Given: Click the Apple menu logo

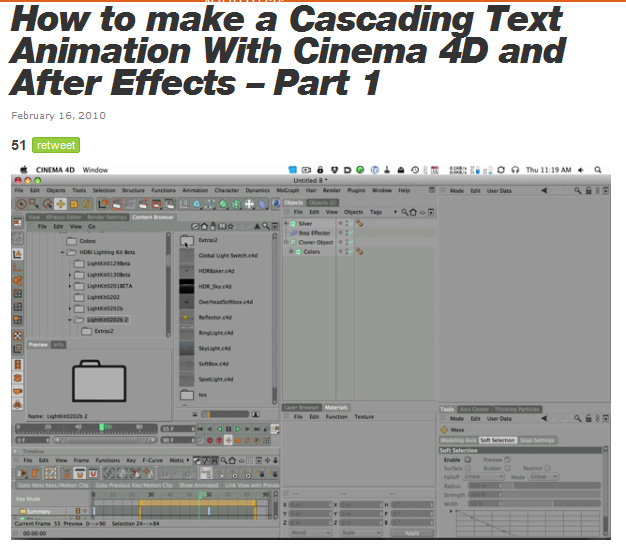Looking at the screenshot, I should pos(24,170).
